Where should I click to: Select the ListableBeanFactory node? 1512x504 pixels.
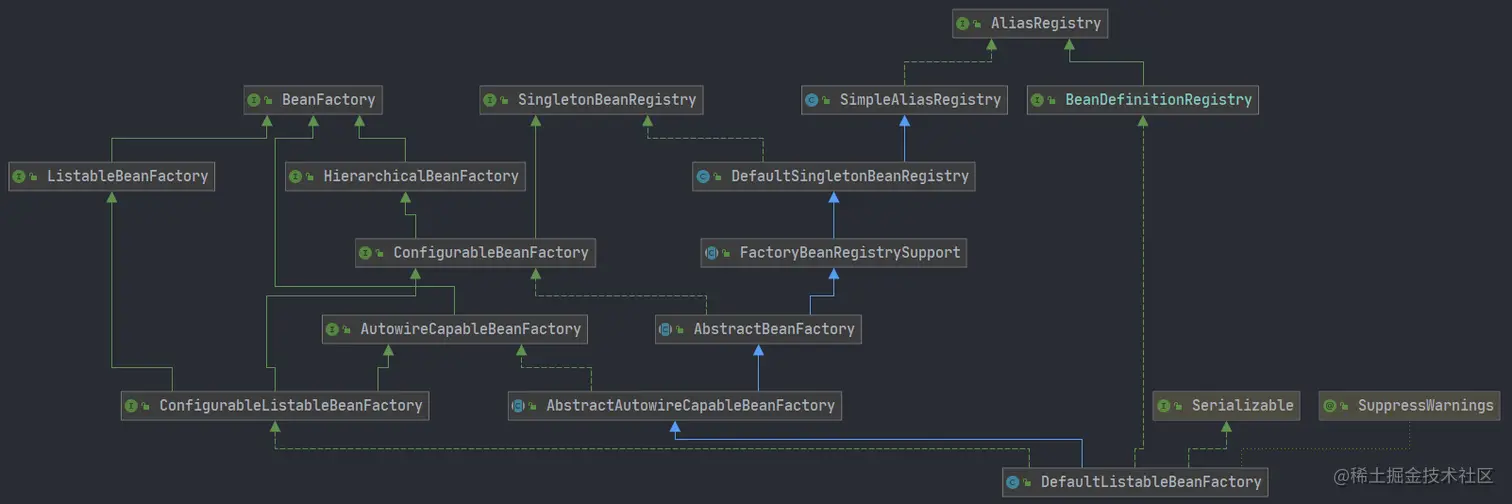[111, 176]
